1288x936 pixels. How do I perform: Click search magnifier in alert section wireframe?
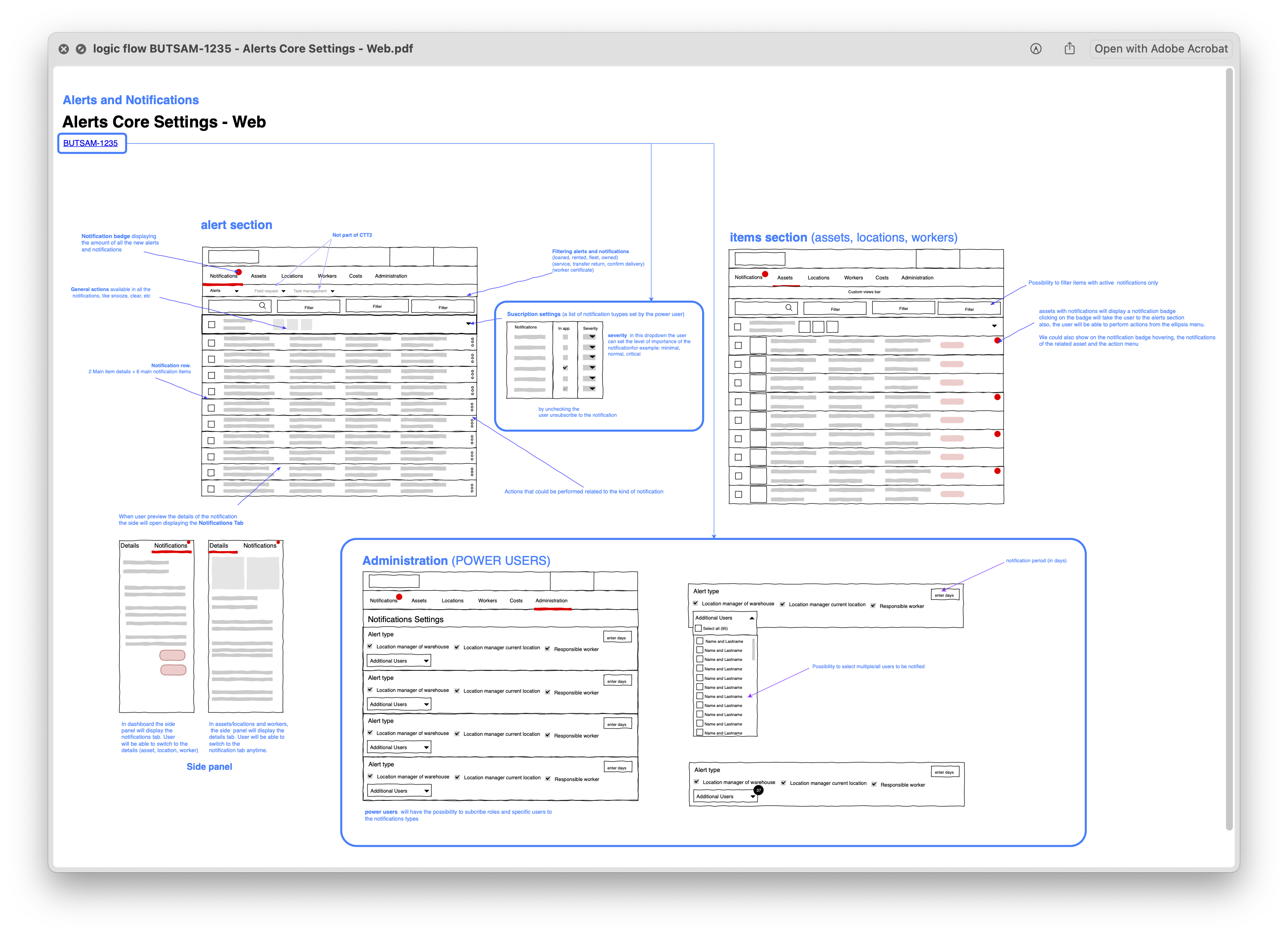pos(262,305)
